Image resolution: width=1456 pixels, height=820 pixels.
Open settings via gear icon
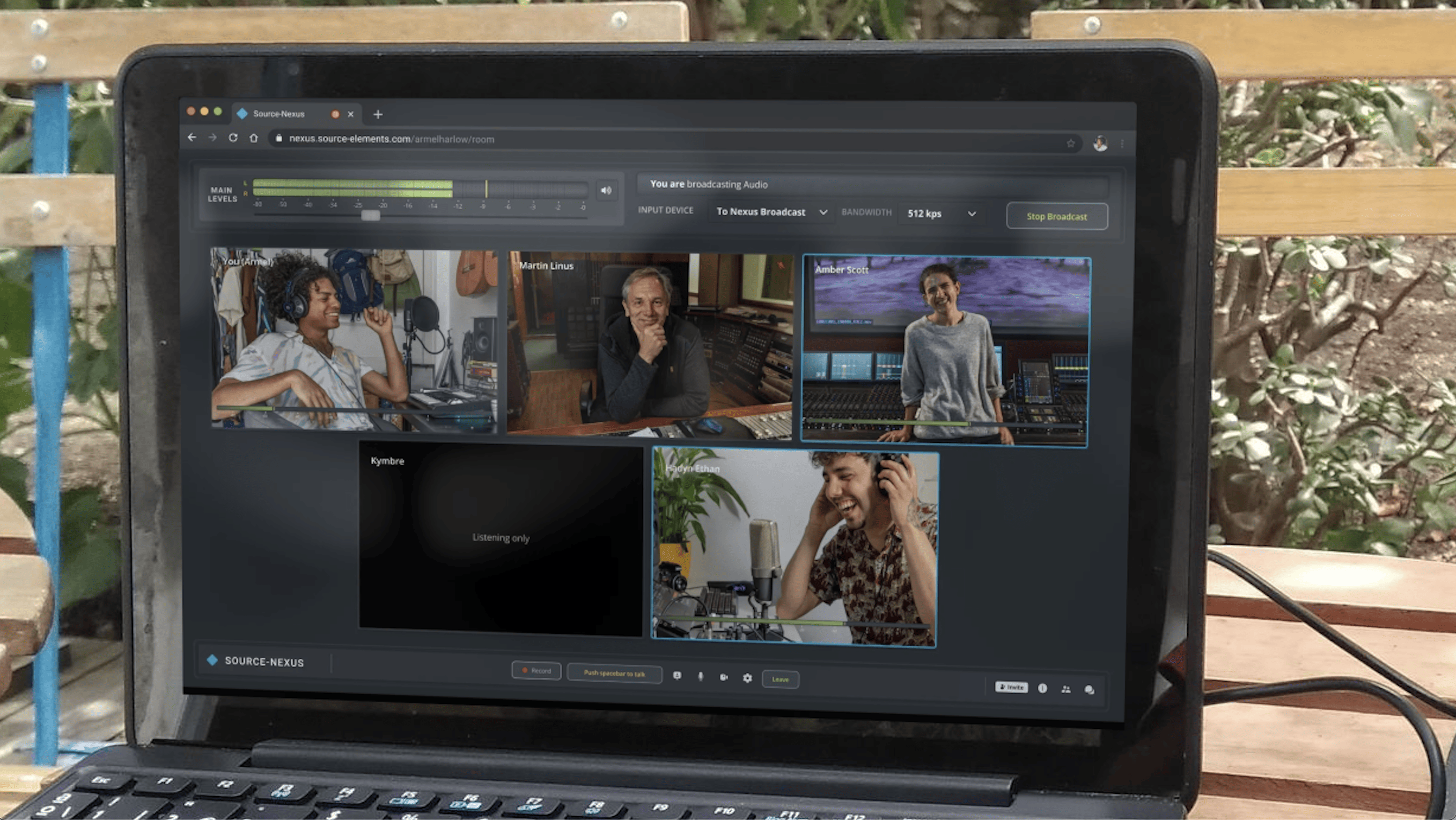pos(747,678)
